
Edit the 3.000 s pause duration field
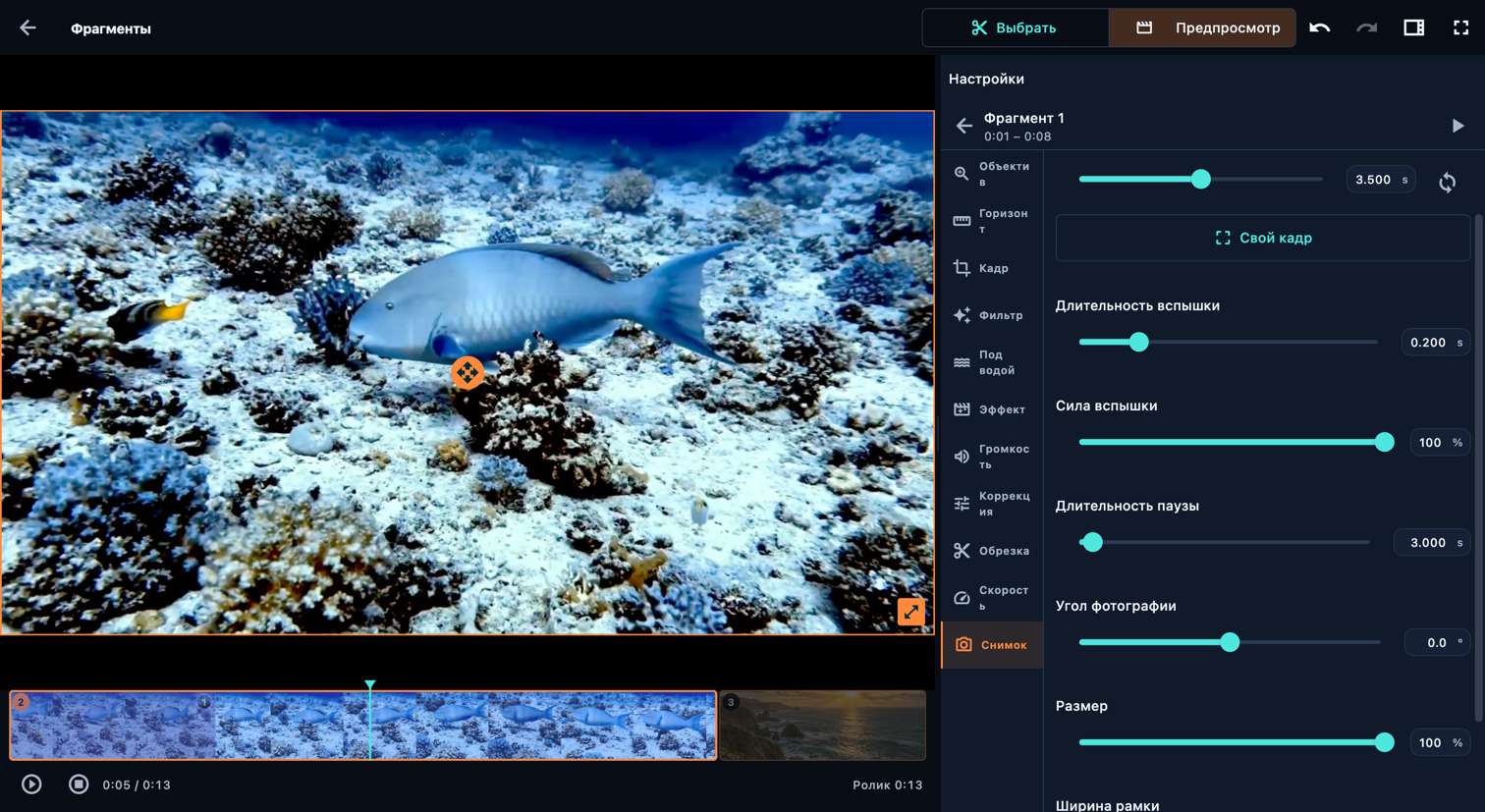1431,543
